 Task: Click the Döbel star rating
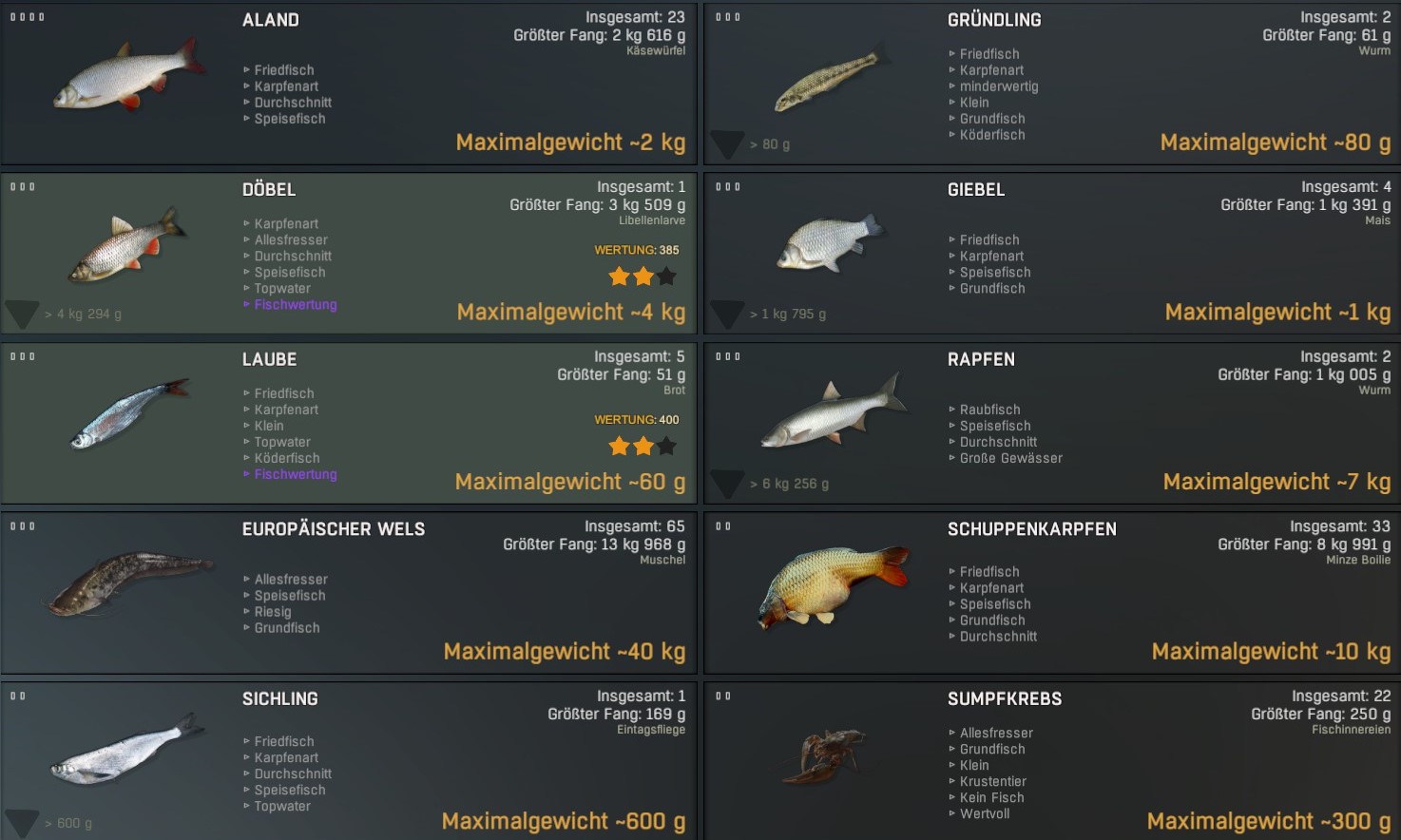coord(643,277)
